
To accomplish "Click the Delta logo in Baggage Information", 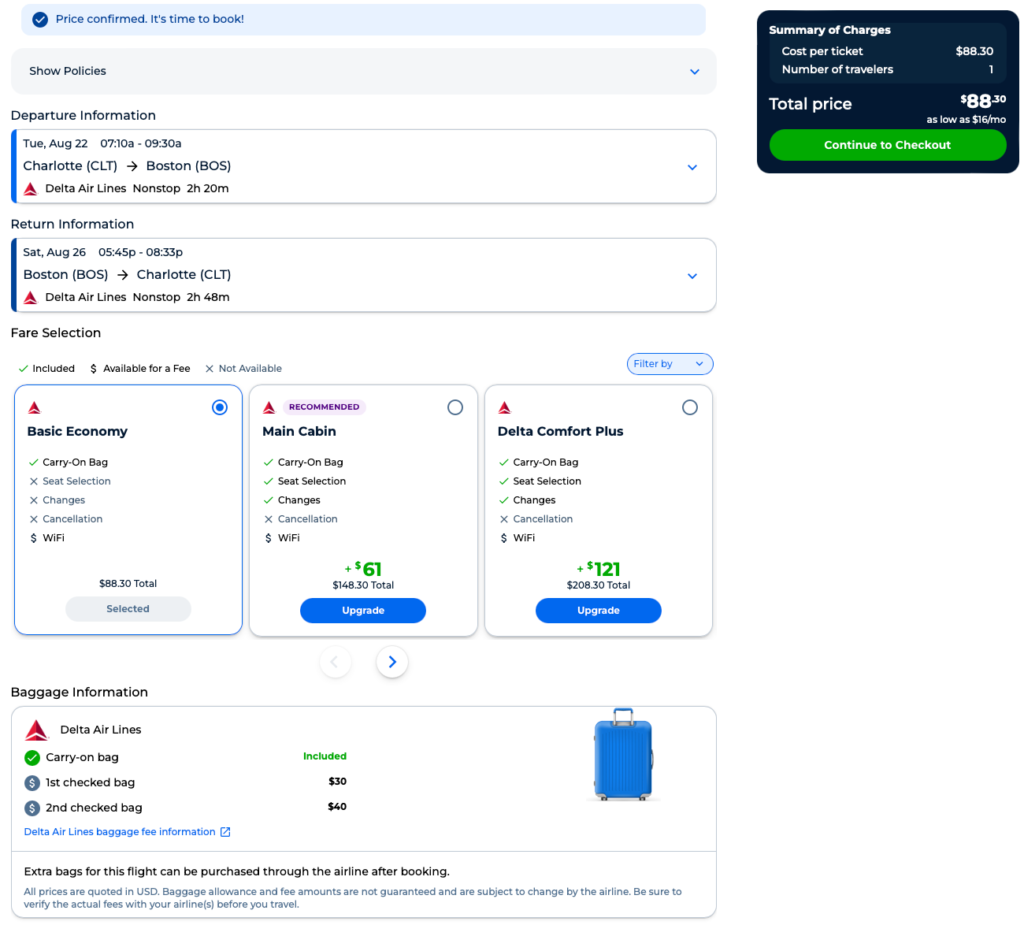I will (x=37, y=730).
